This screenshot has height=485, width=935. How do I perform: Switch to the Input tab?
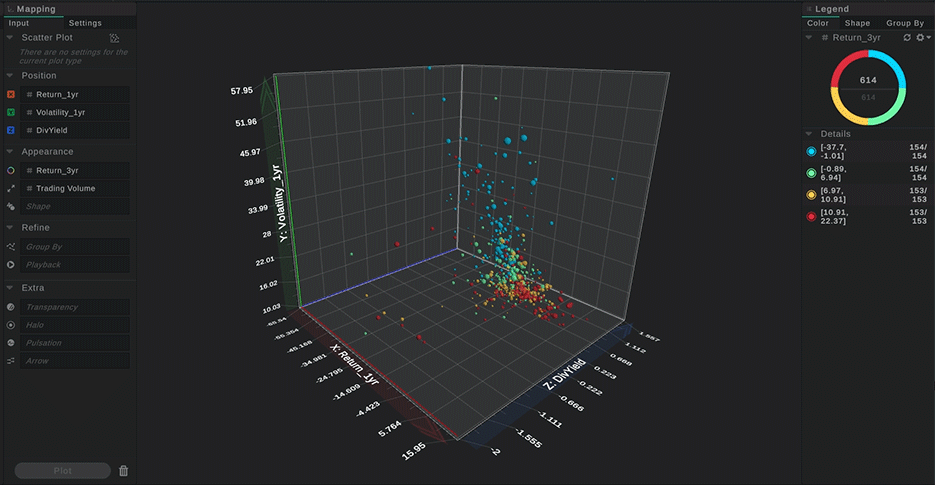pyautogui.click(x=18, y=23)
